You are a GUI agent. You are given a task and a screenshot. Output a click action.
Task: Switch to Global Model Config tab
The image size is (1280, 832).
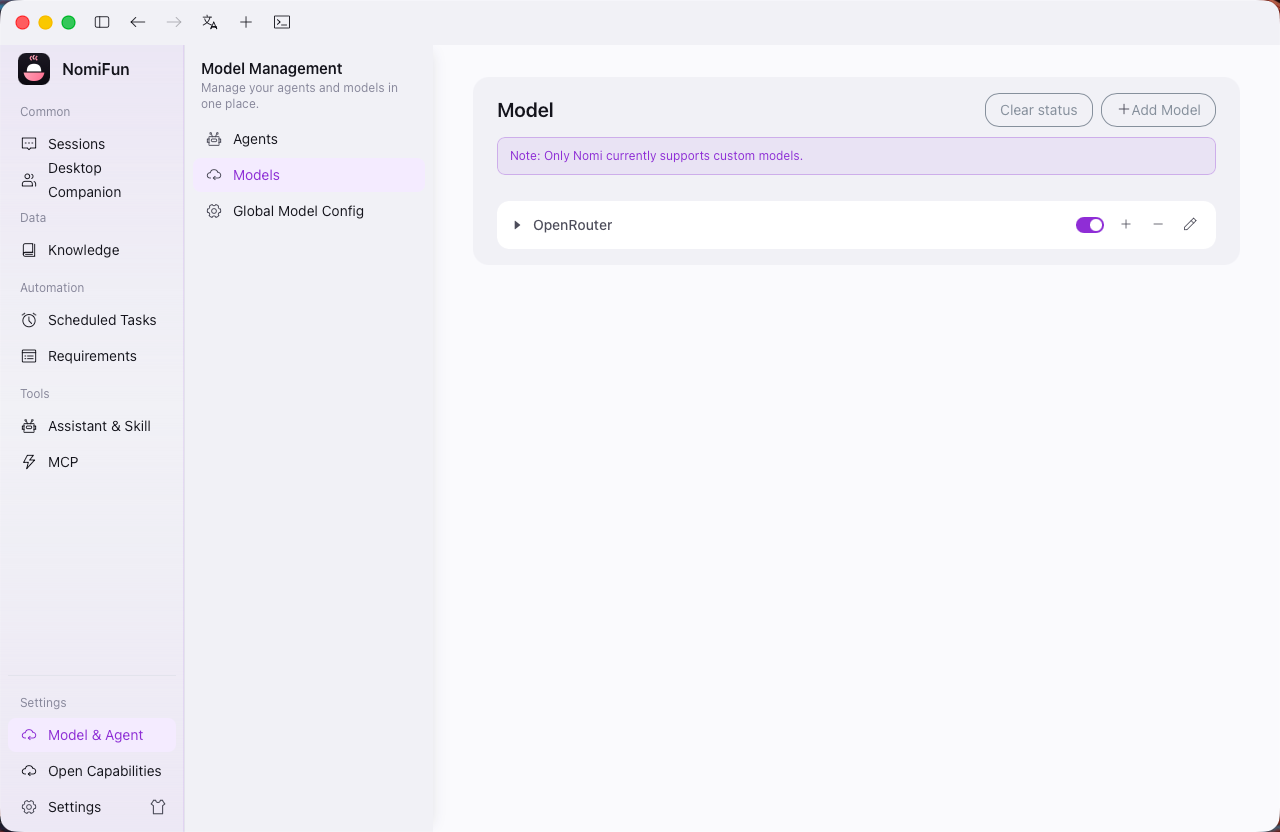[x=309, y=211]
